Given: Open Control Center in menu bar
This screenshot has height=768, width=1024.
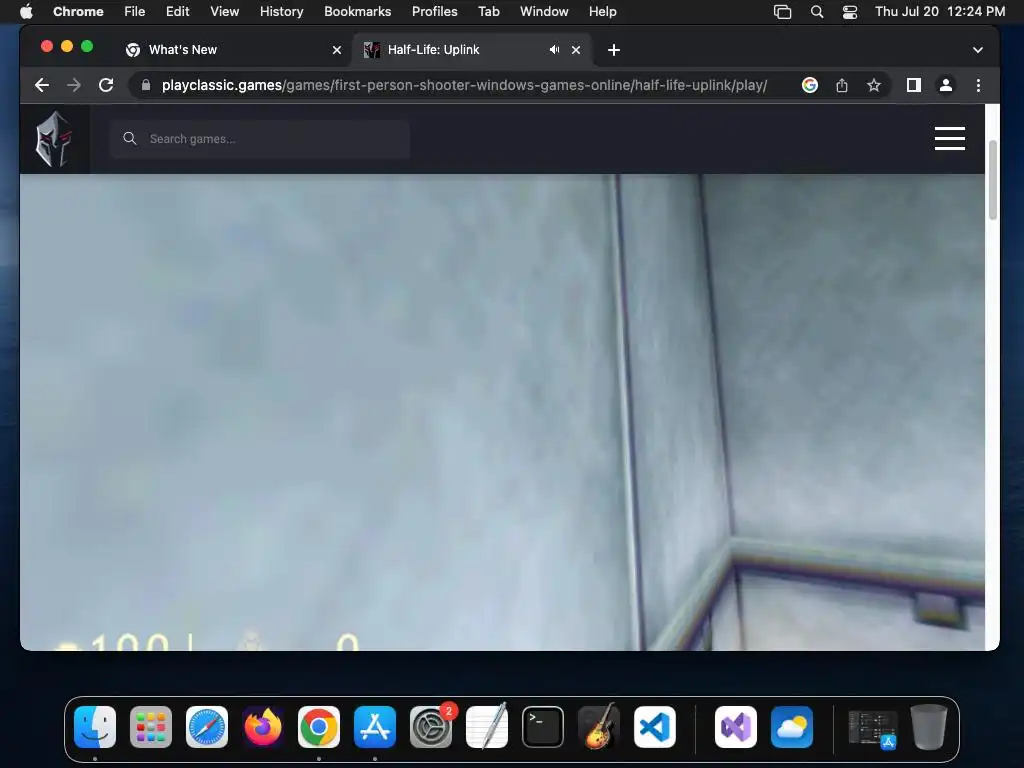Looking at the screenshot, I should tap(850, 12).
